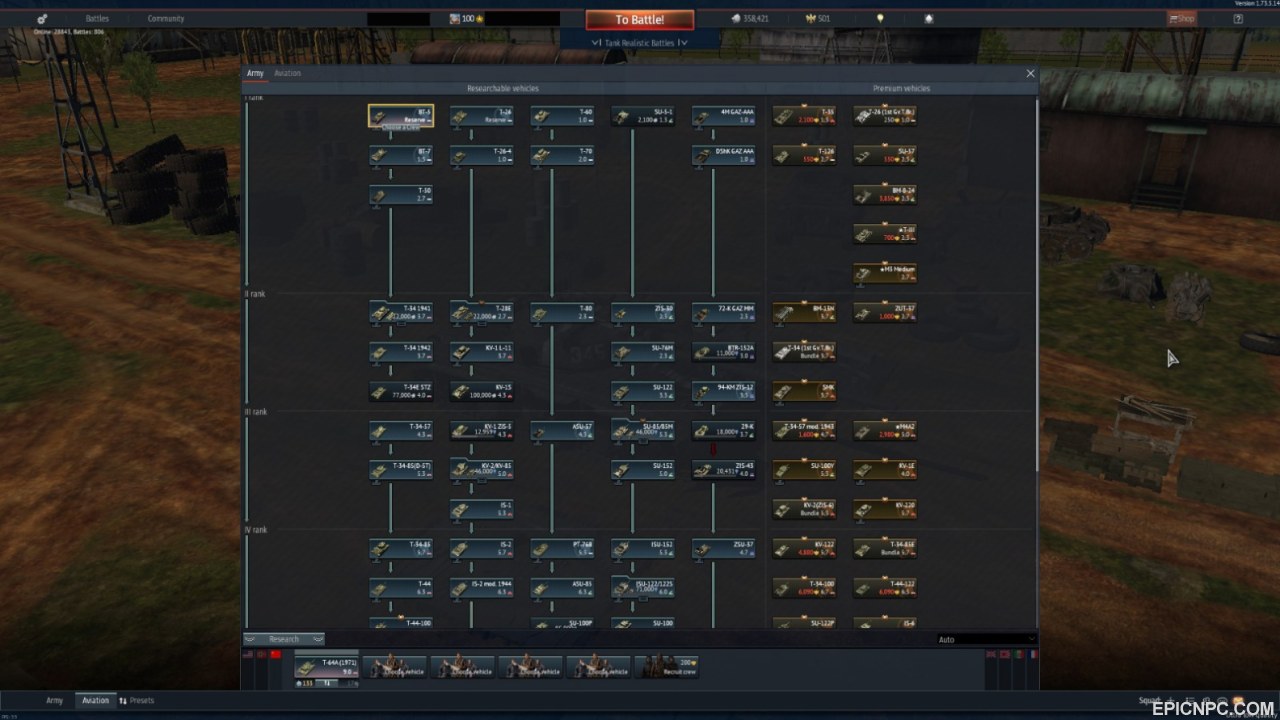Select the BT-7 tank card

401,155
